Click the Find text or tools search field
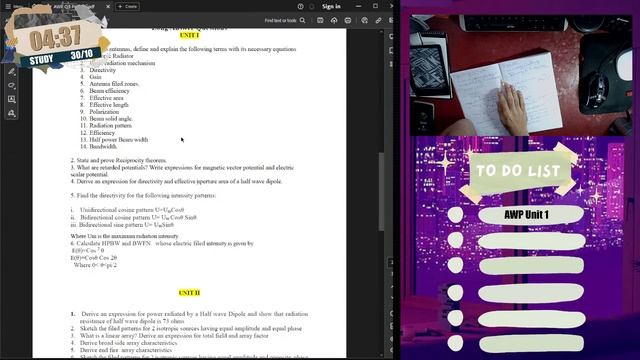Screen dimensions: 640x360 pos(280,20)
